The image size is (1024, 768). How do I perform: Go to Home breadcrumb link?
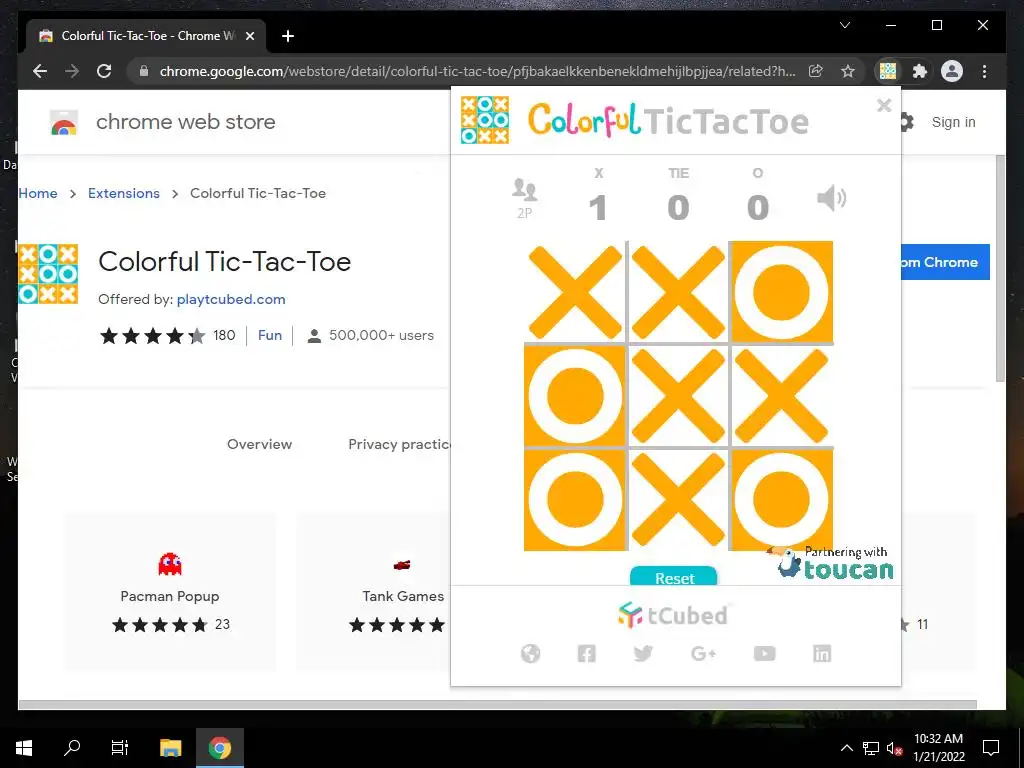38,193
